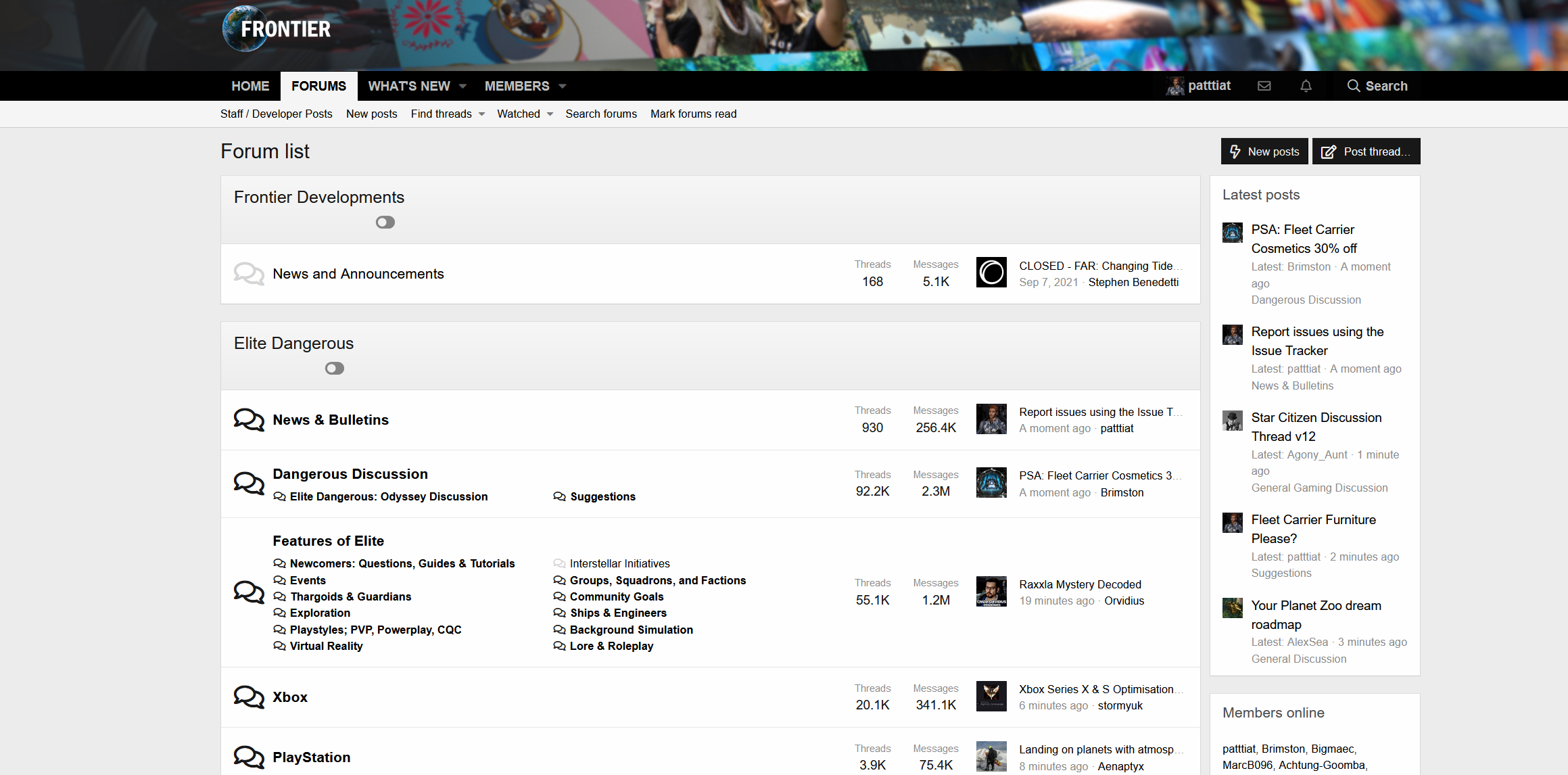Open the Xbox Series X & S Optimisation thread
This screenshot has width=1568, height=775.
click(x=1101, y=689)
